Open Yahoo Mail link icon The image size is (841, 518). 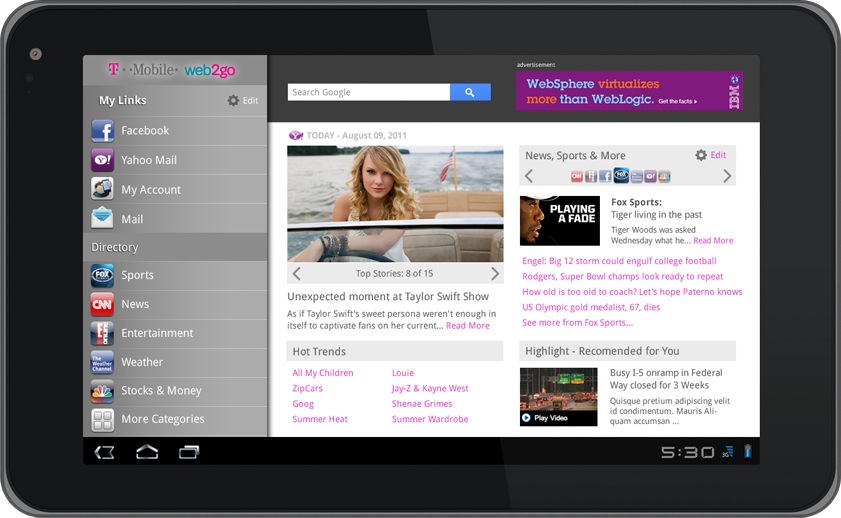tap(102, 160)
